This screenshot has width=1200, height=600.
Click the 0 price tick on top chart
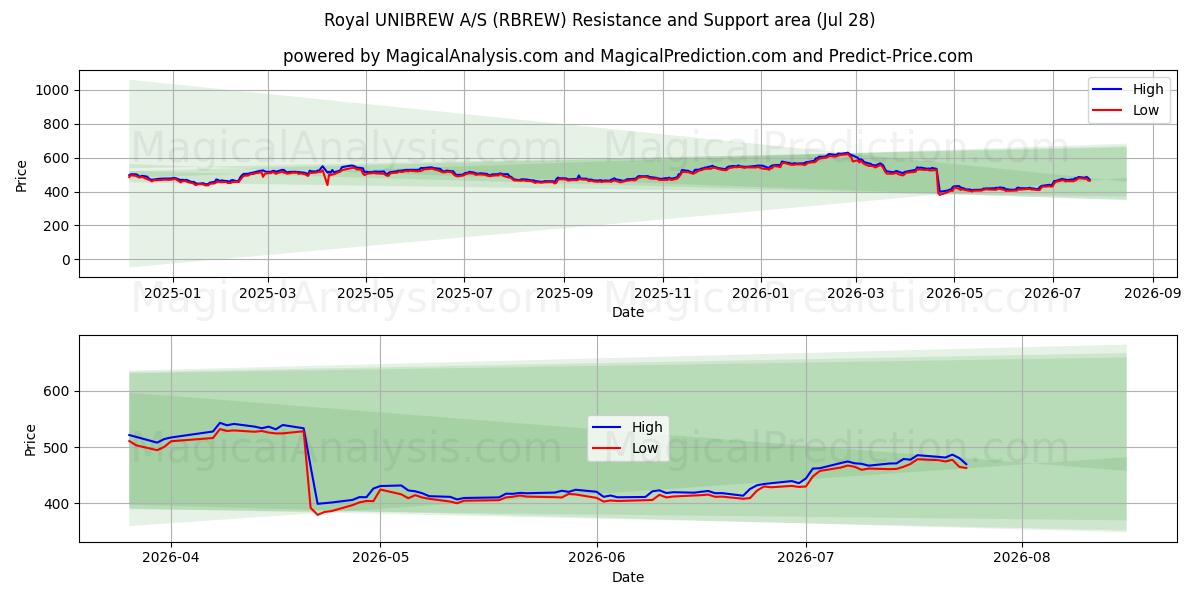(66, 260)
